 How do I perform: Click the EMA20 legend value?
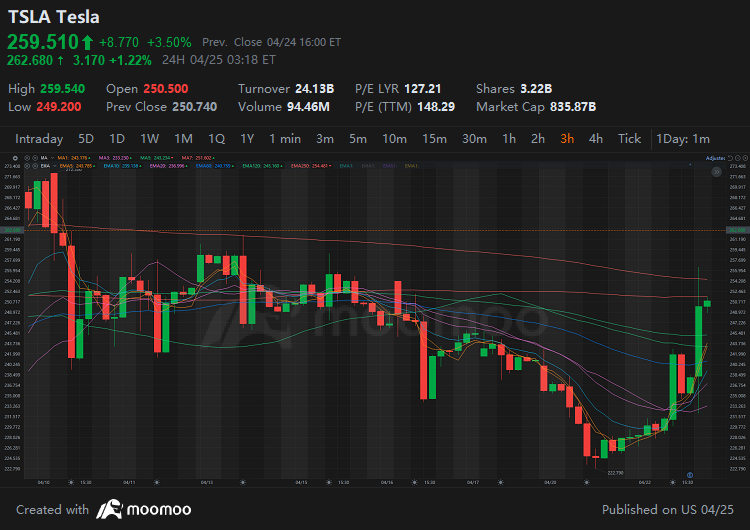(x=168, y=166)
